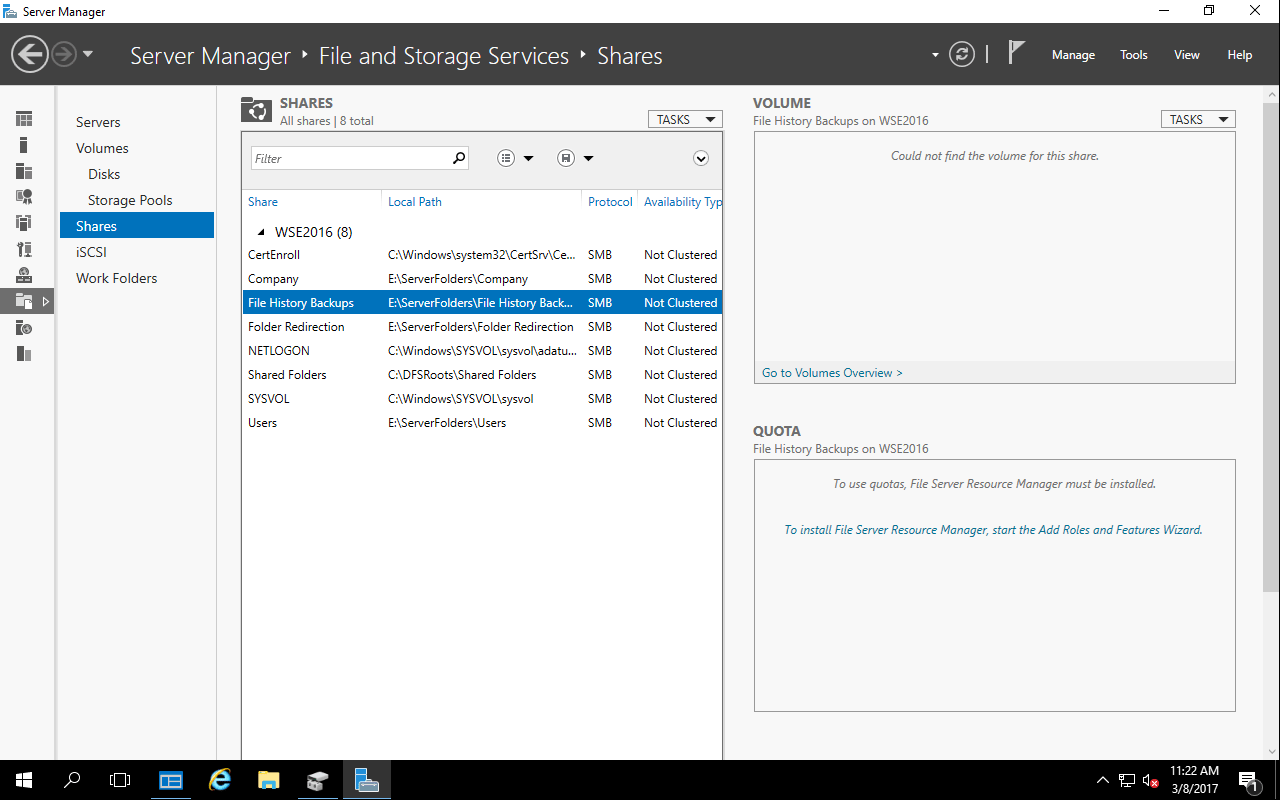Click the Back navigation arrow
Viewport: 1280px width, 800px height.
[30, 54]
